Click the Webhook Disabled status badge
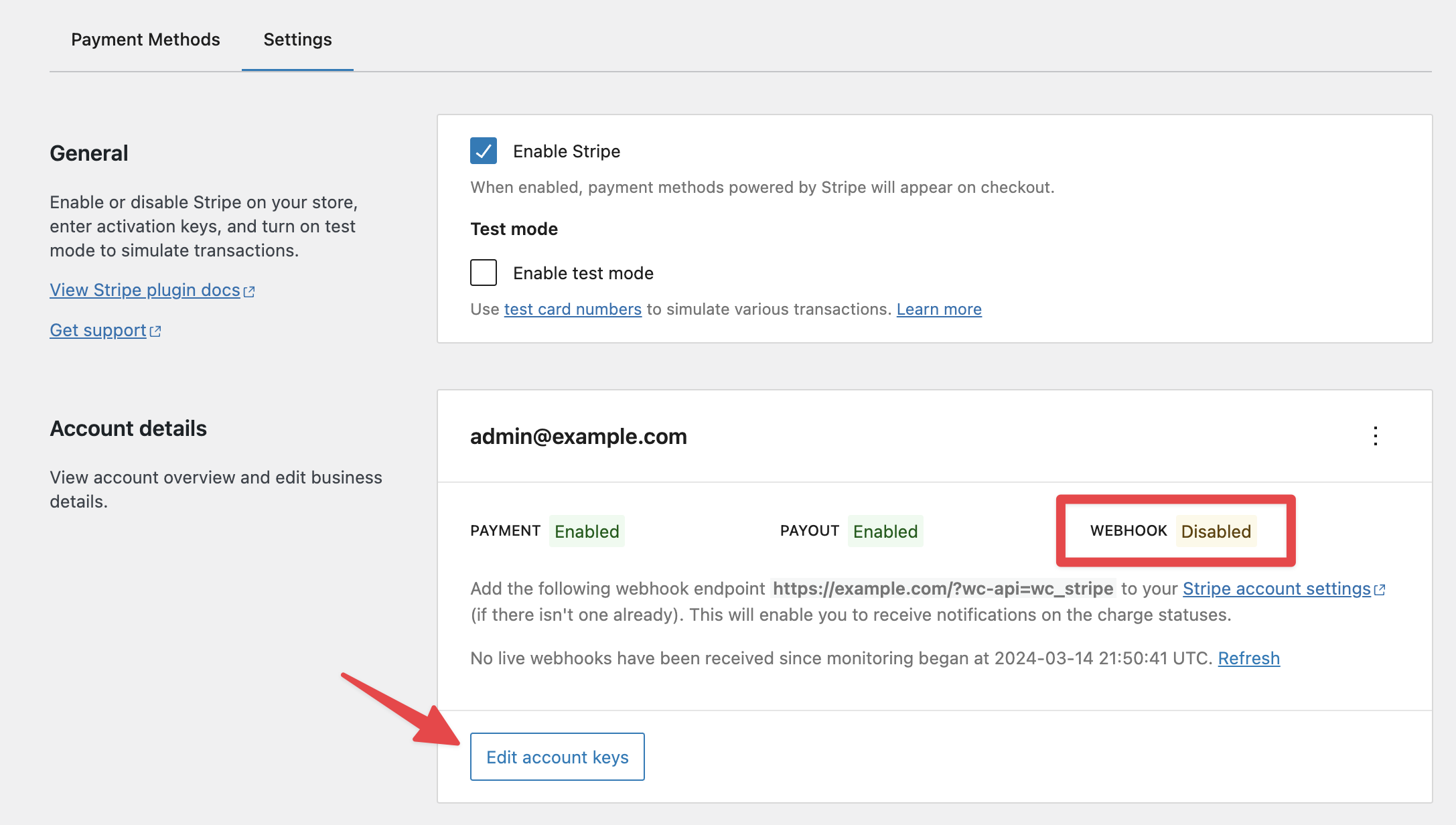1456x825 pixels. [1216, 531]
